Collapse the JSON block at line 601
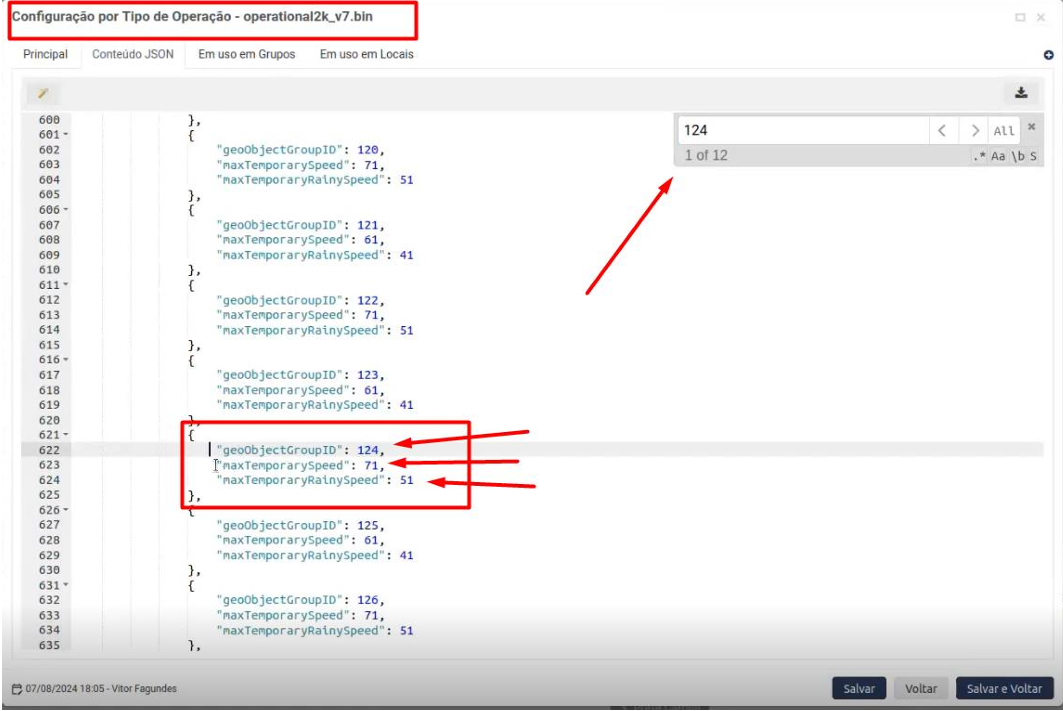Viewport: 1063px width, 711px height. coord(66,135)
